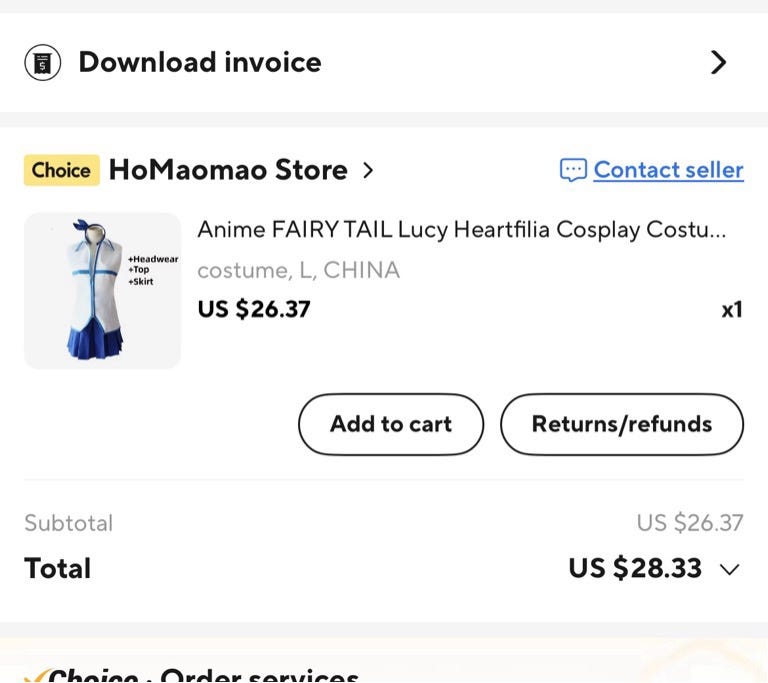Open the Choice Order services section
This screenshot has width=768, height=683.
click(x=200, y=674)
